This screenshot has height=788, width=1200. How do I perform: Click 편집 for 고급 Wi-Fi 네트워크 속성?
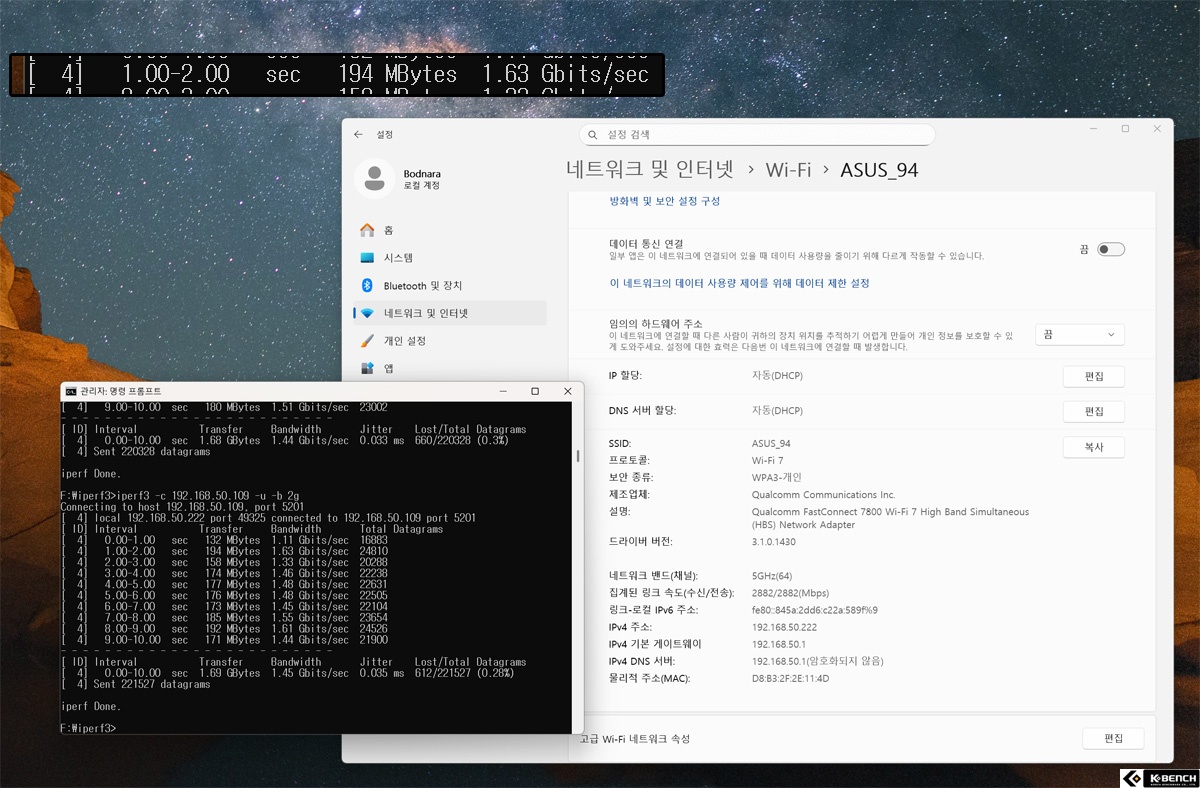coord(1113,739)
